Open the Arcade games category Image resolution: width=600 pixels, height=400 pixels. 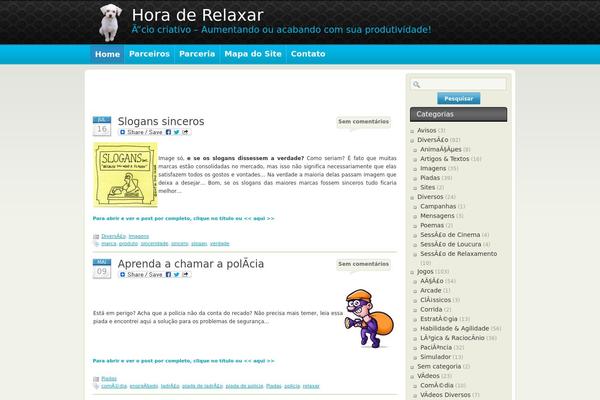[431, 291]
